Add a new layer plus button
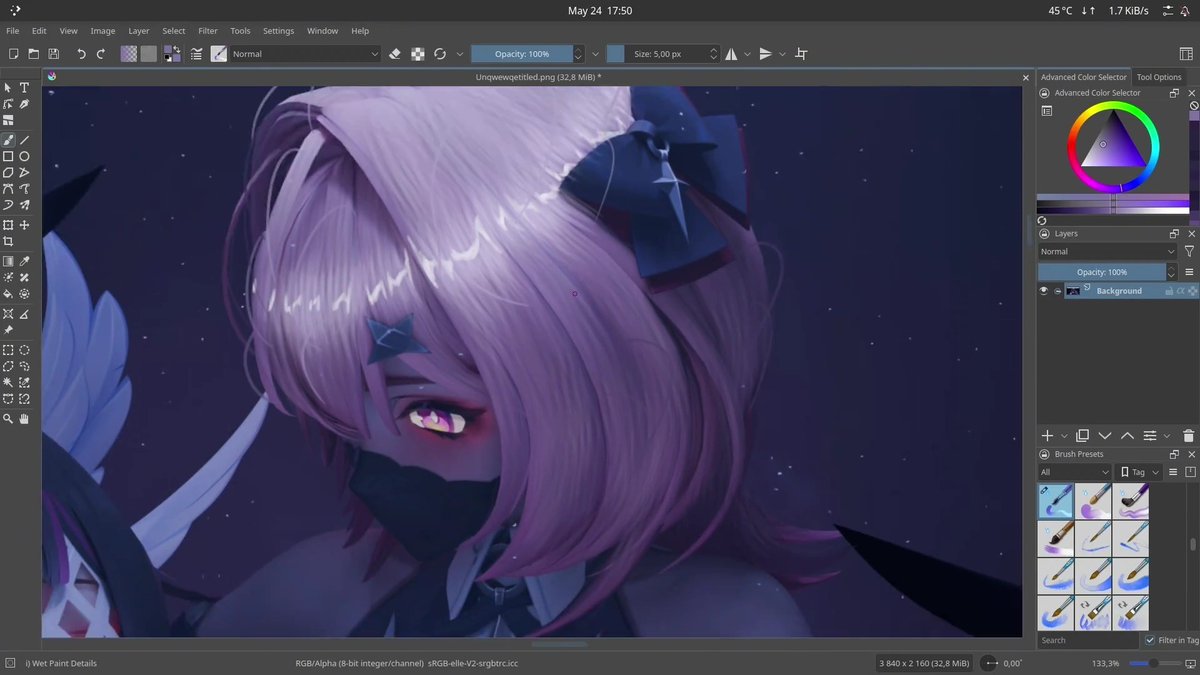The height and width of the screenshot is (675, 1200). click(x=1047, y=436)
